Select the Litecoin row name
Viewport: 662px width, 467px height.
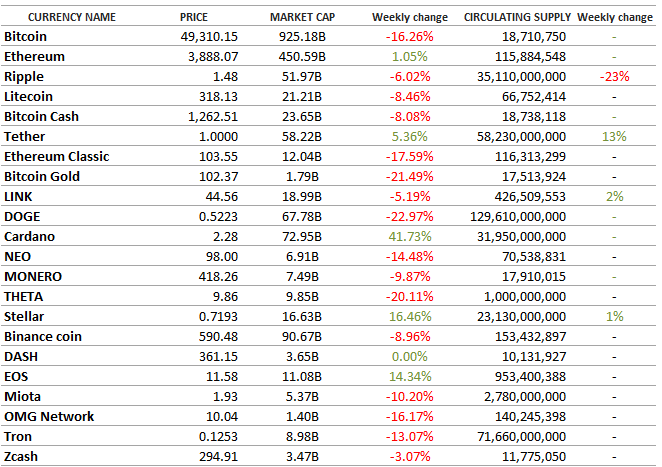tap(28, 97)
